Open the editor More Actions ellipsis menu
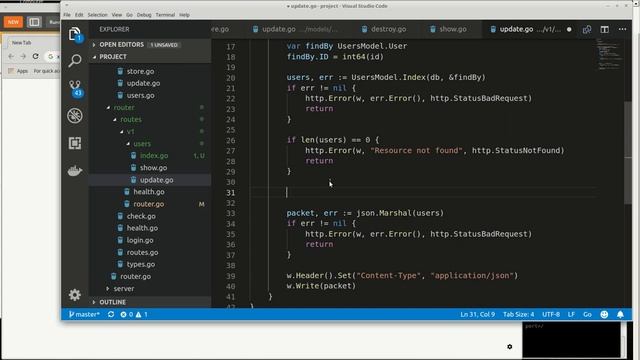The width and height of the screenshot is (640, 360). click(622, 29)
